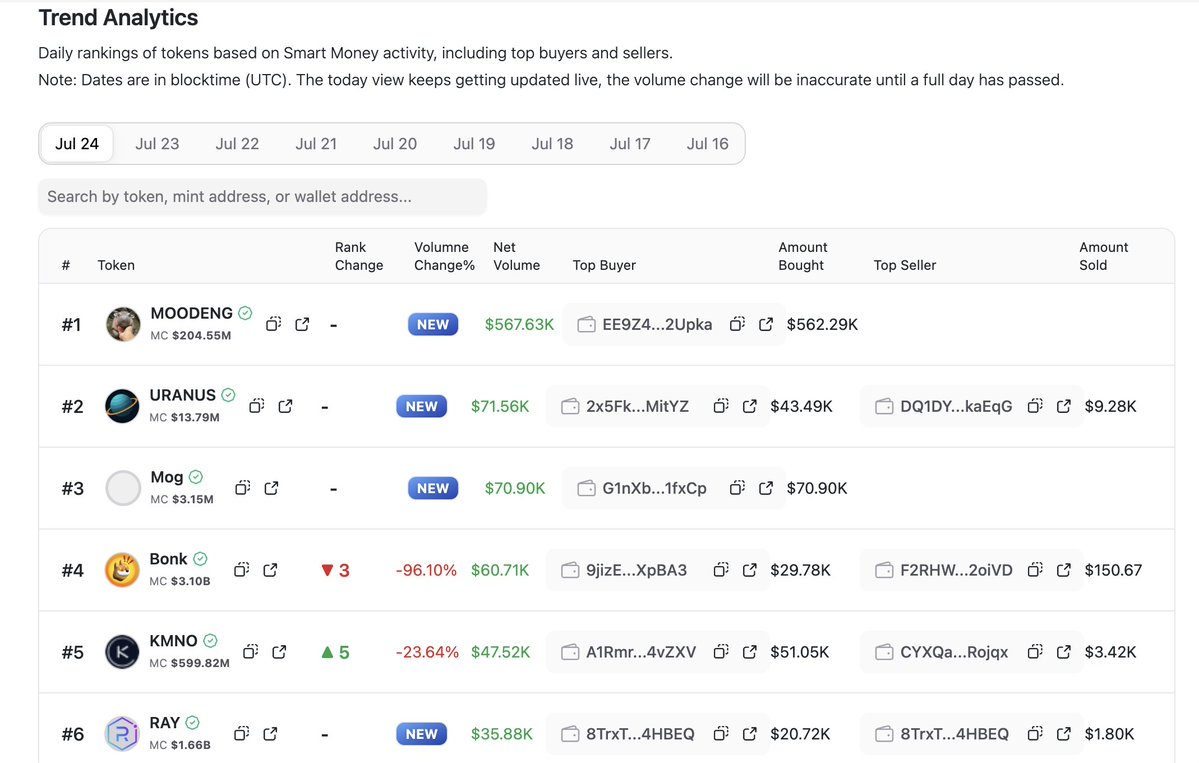The height and width of the screenshot is (763, 1199).
Task: Open top buyer wallet 9jizE...XpBA3
Action: (636, 570)
